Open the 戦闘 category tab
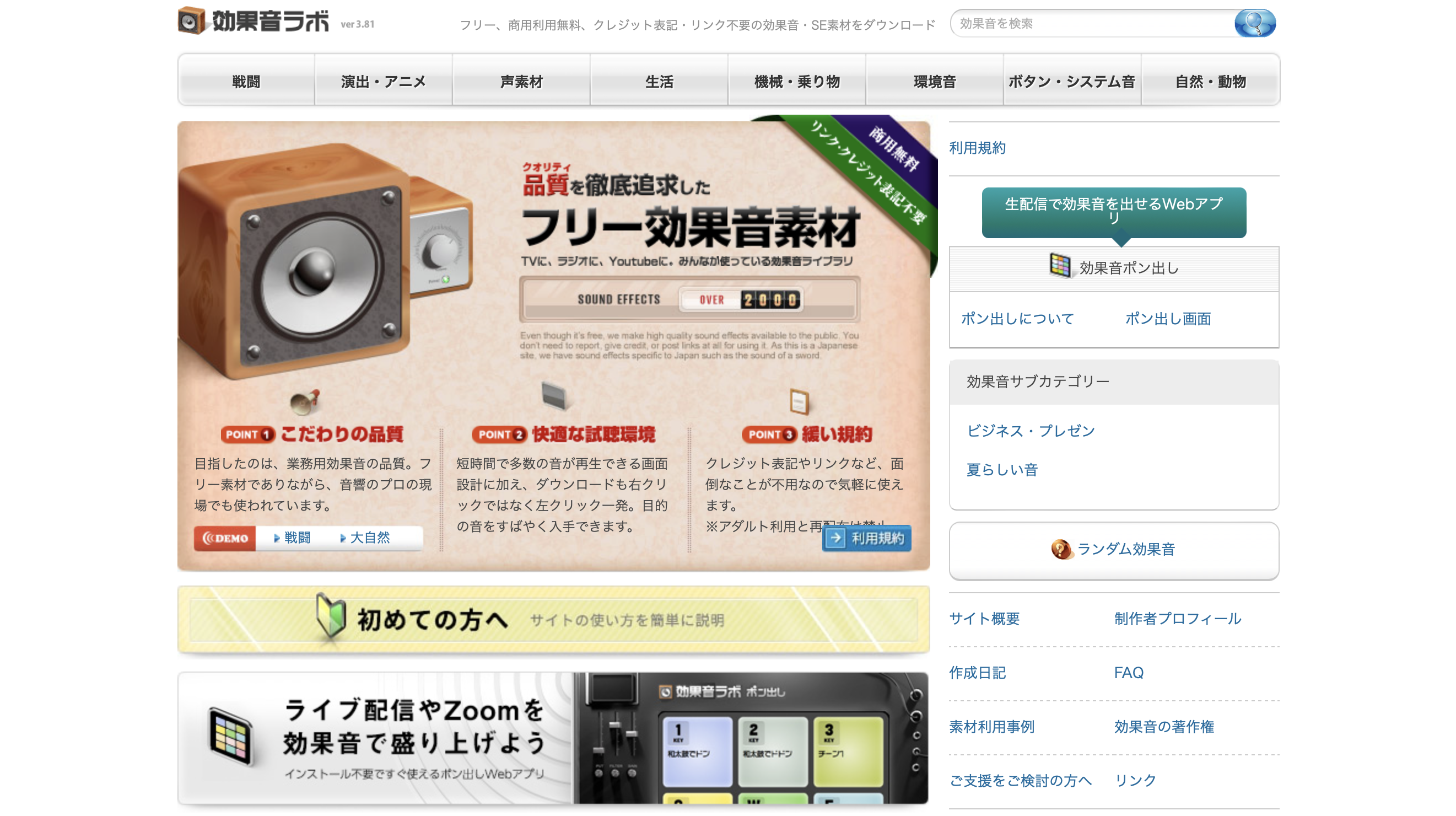Viewport: 1456px width, 816px height. (246, 81)
